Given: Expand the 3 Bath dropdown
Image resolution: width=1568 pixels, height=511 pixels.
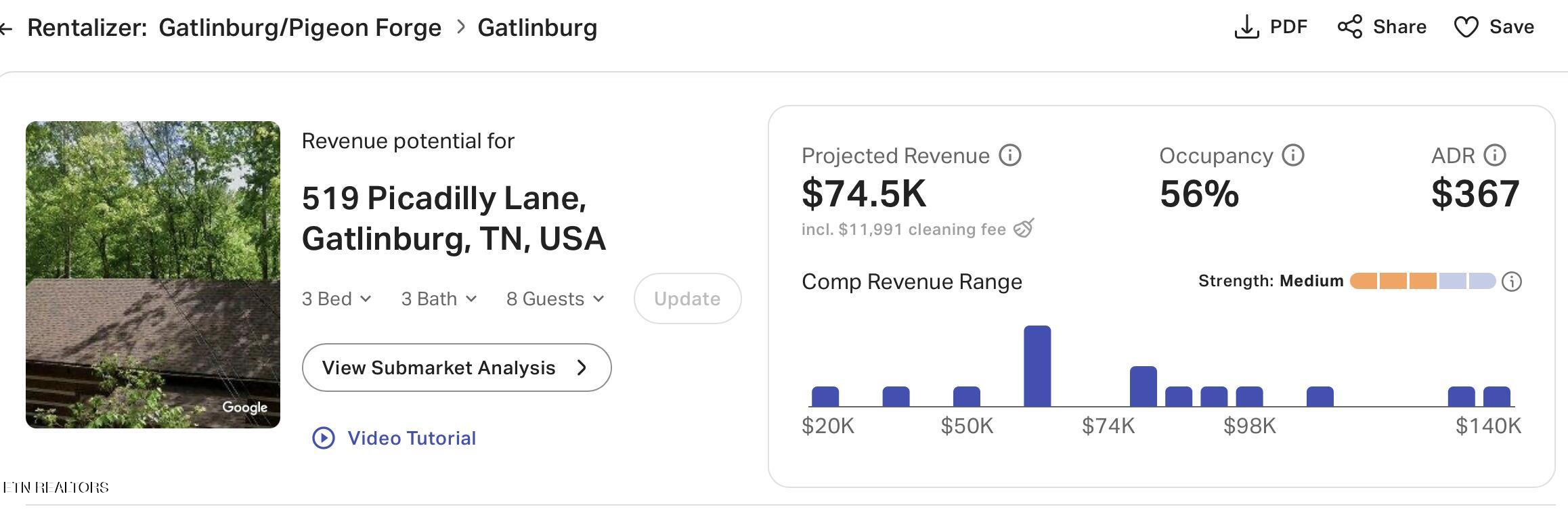Looking at the screenshot, I should point(439,298).
